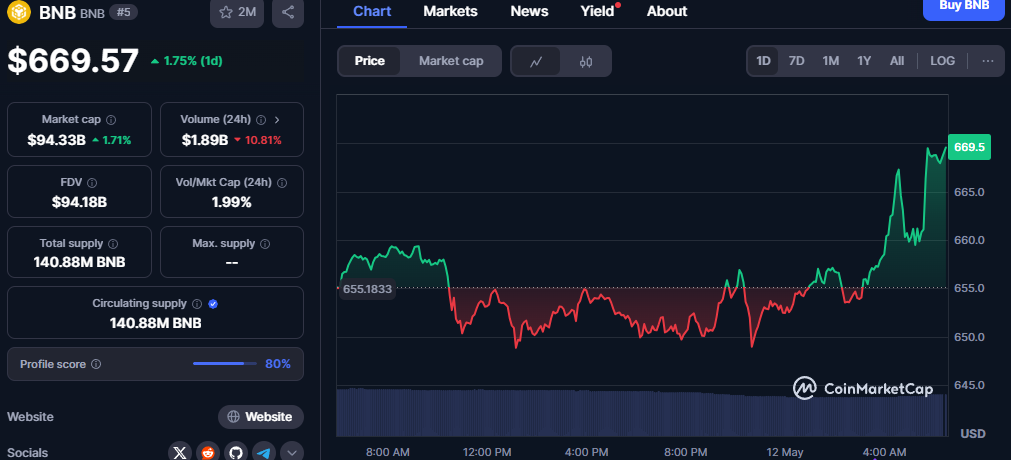Click the 80% profile score value
Viewport: 1011px width, 460px height.
coord(278,364)
